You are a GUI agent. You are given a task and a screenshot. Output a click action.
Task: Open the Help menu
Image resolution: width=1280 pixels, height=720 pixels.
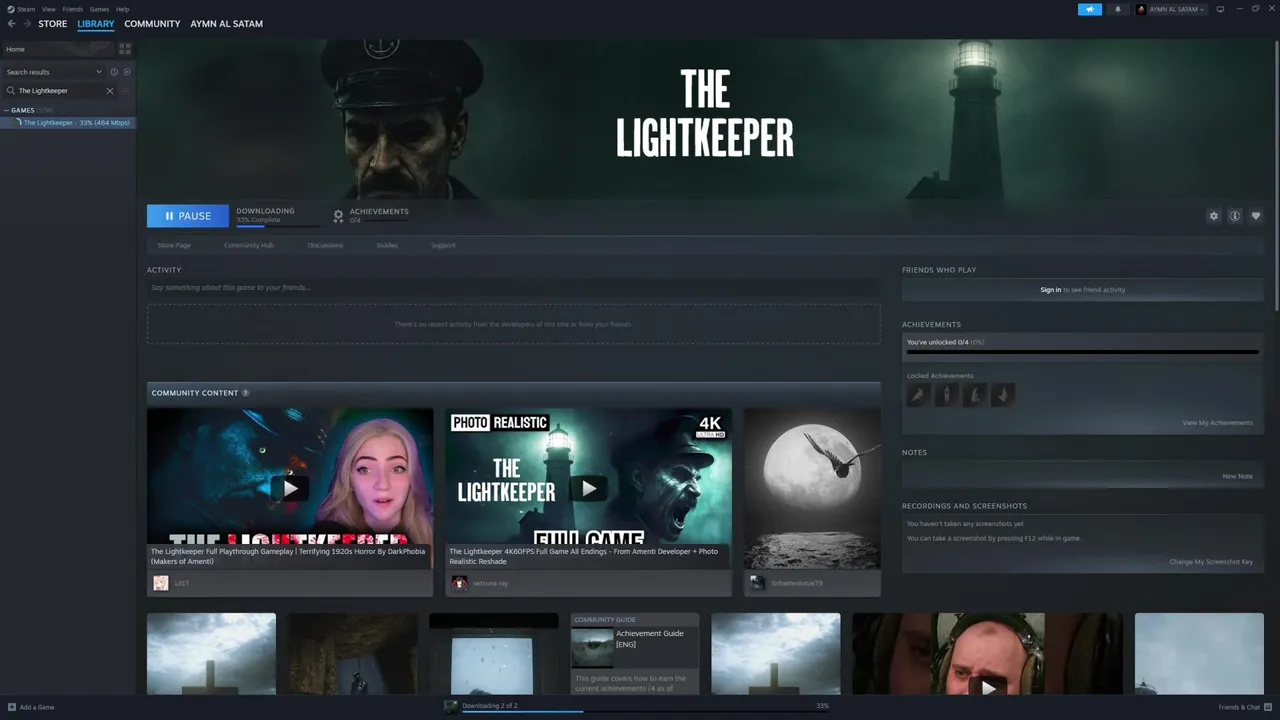click(x=122, y=9)
